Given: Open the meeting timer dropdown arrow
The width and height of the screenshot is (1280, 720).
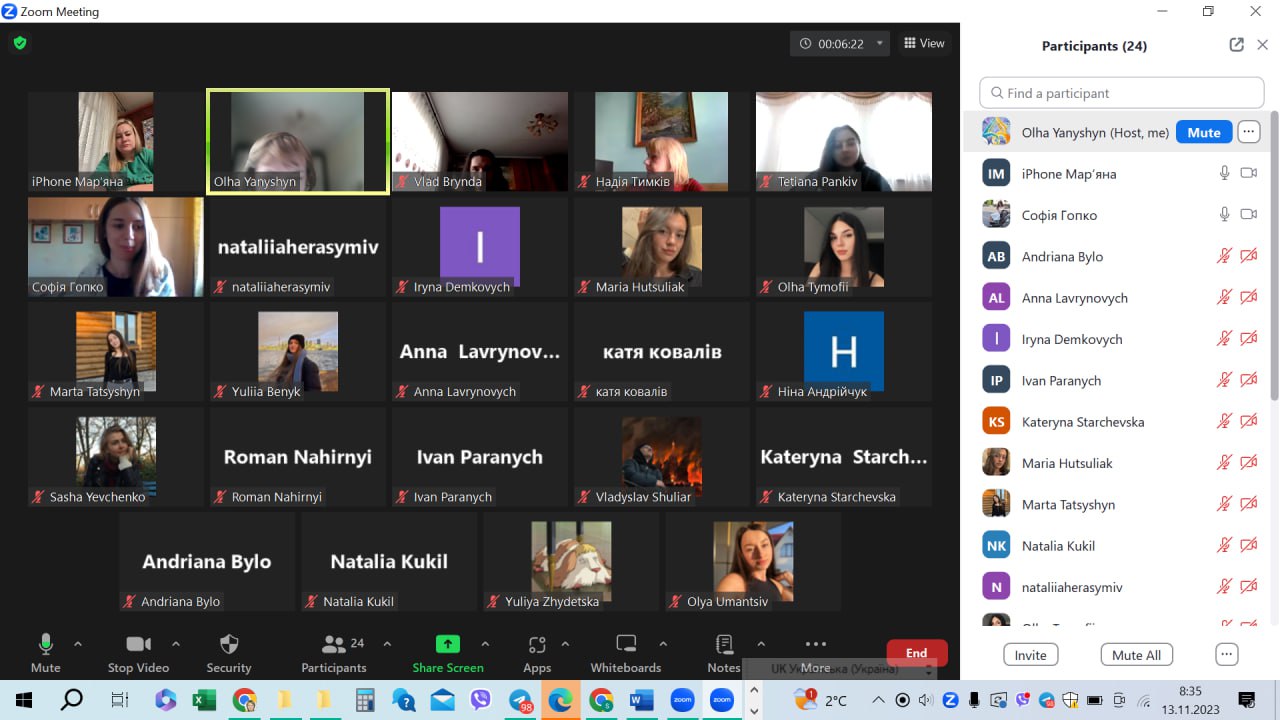Looking at the screenshot, I should click(x=880, y=44).
